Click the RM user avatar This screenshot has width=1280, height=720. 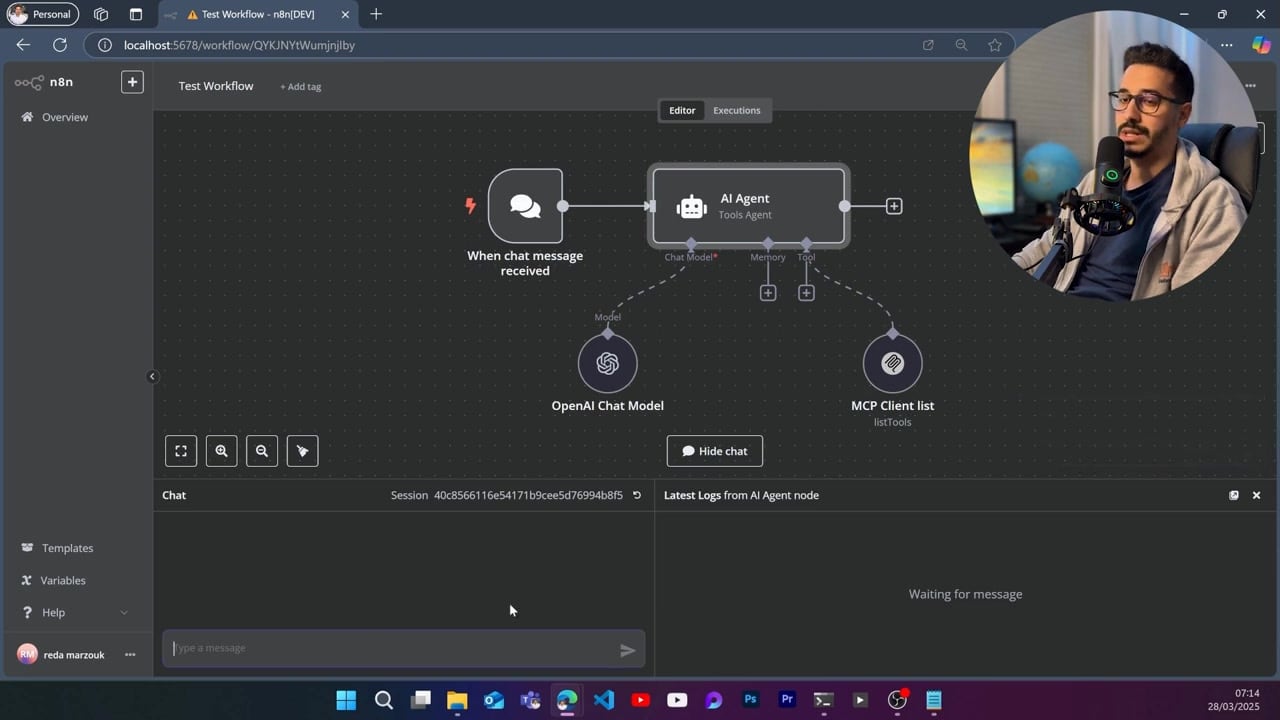pos(27,654)
